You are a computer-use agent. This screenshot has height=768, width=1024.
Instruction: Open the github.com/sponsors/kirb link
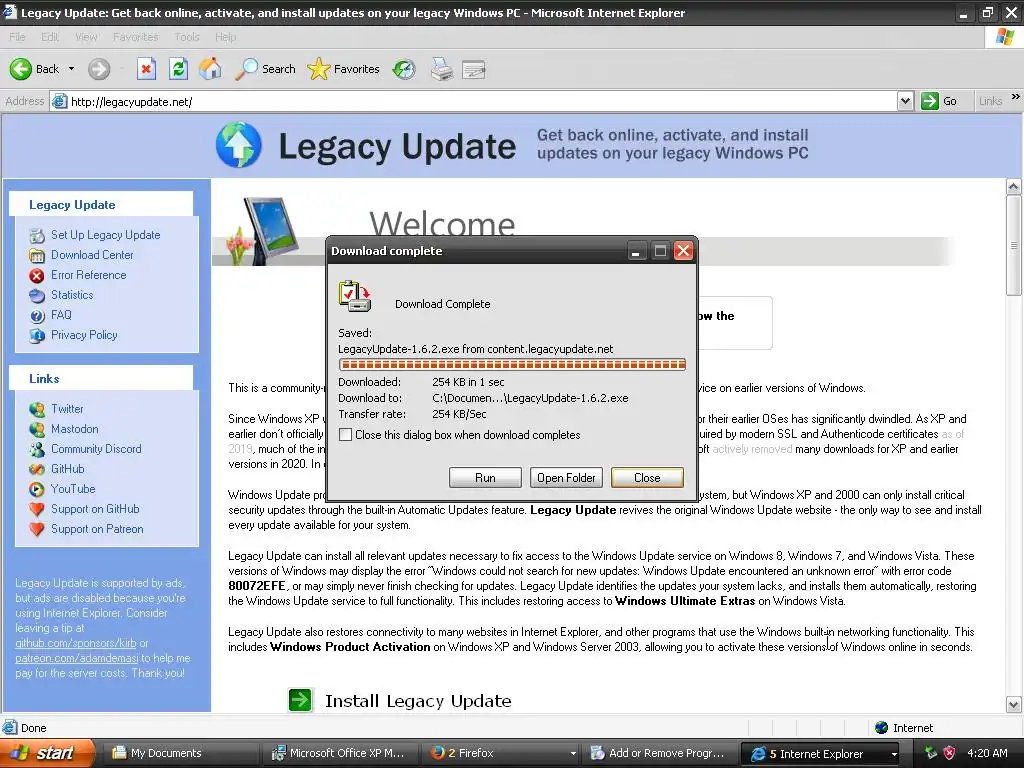click(76, 643)
